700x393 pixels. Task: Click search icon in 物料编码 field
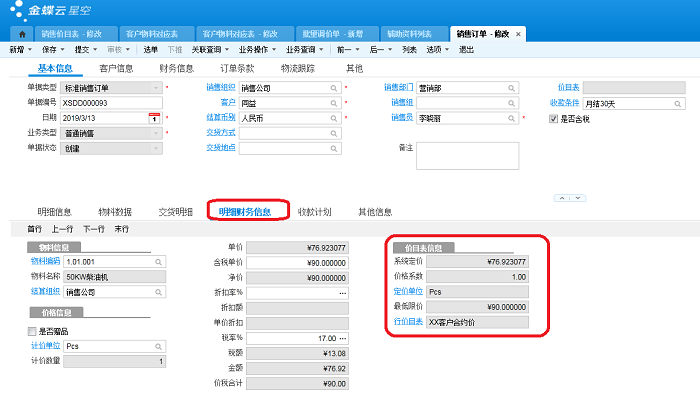coord(158,262)
